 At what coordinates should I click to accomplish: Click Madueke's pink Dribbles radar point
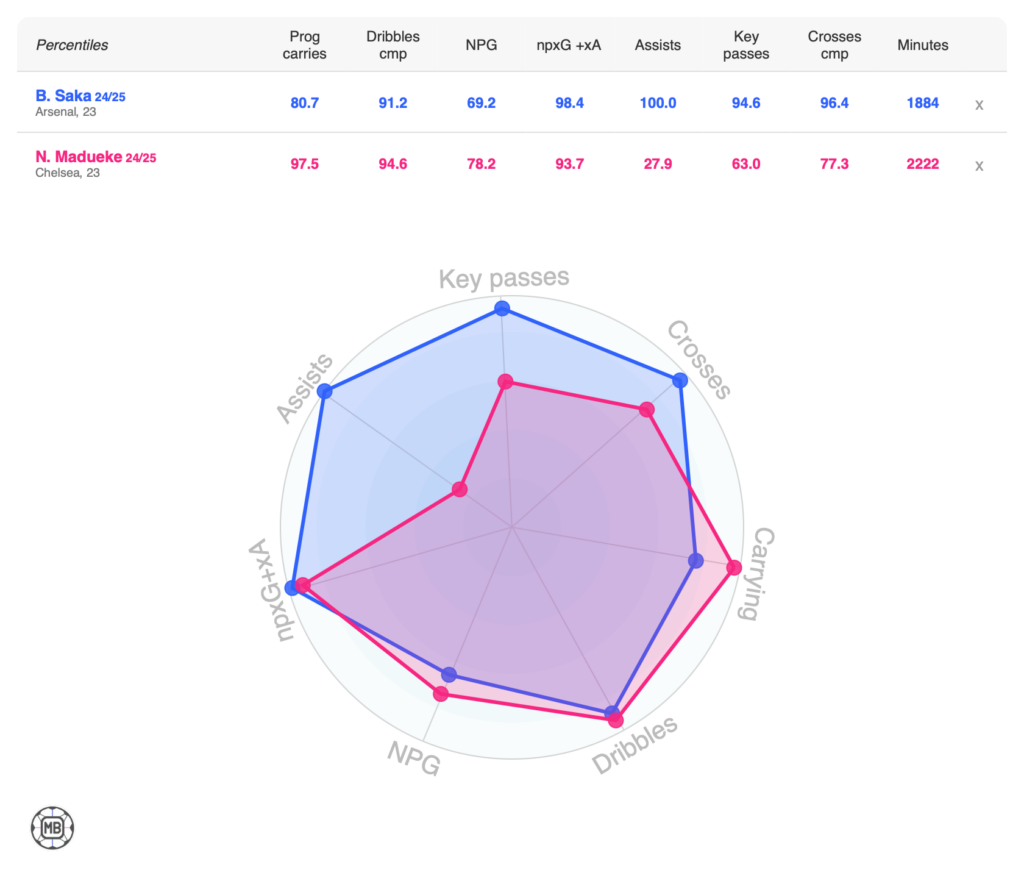pos(616,720)
